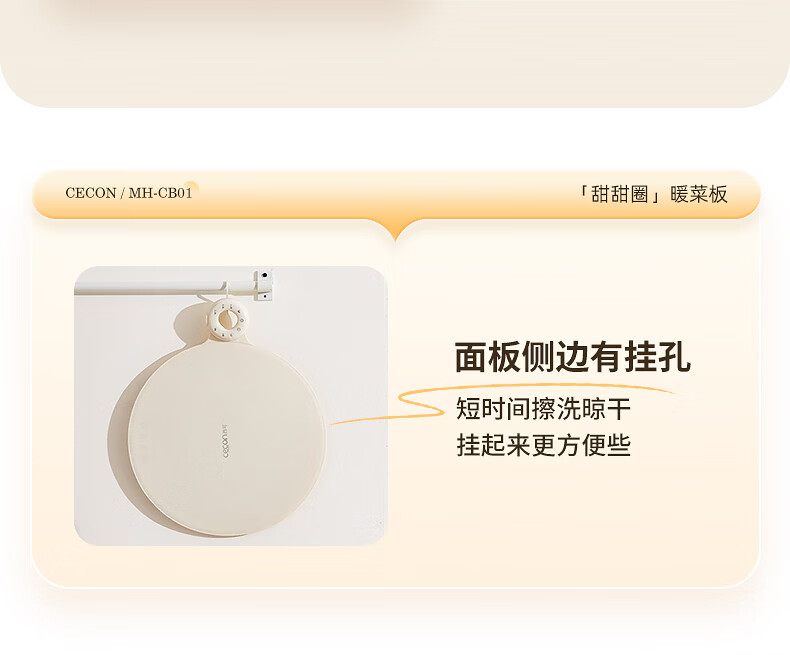Click the orange dot beside MH-CB01

[190, 188]
